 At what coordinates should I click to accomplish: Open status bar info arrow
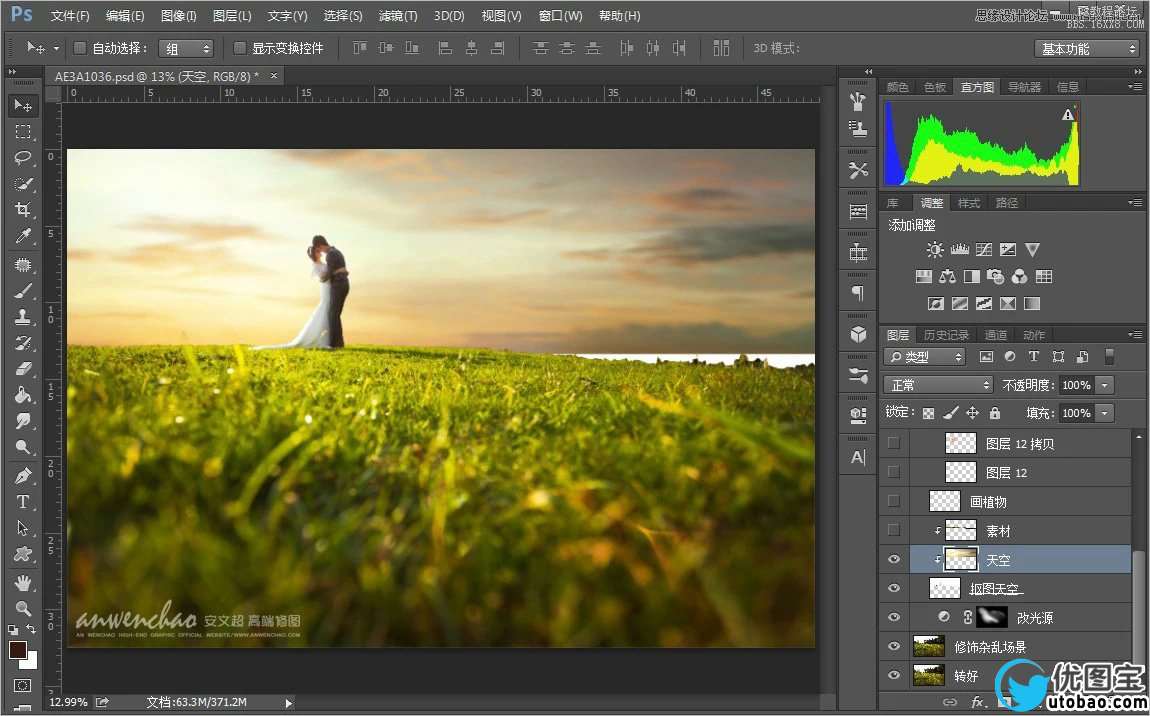[x=288, y=703]
